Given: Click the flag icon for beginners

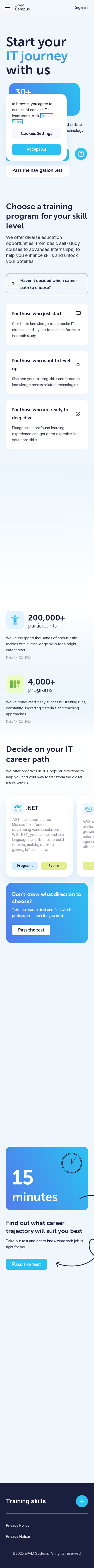Looking at the screenshot, I should tap(78, 314).
